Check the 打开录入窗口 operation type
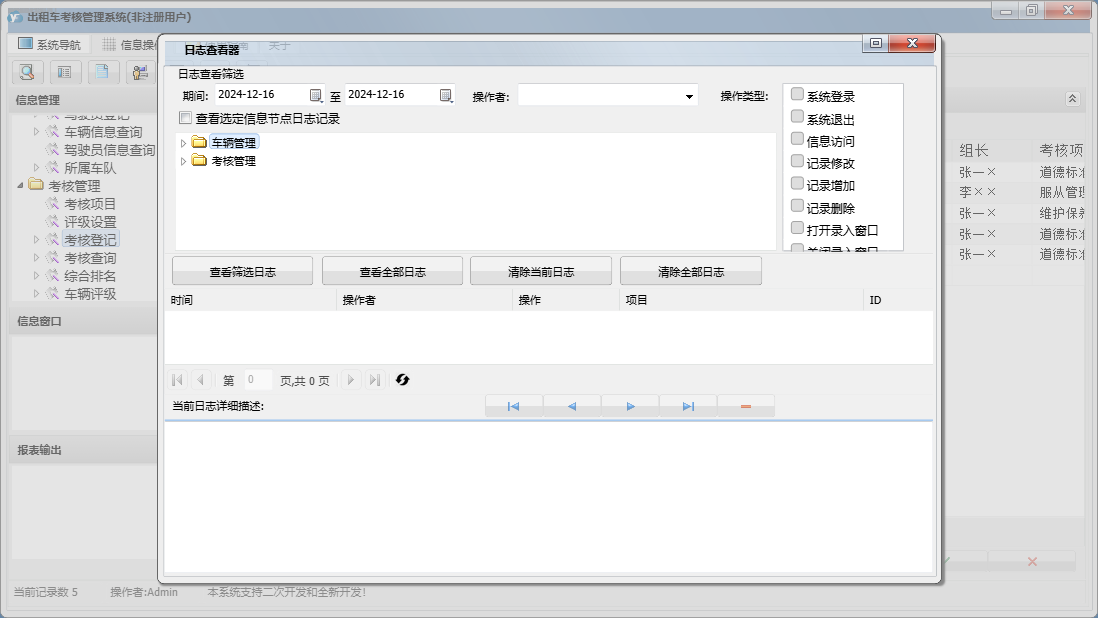The image size is (1098, 618). coord(797,227)
